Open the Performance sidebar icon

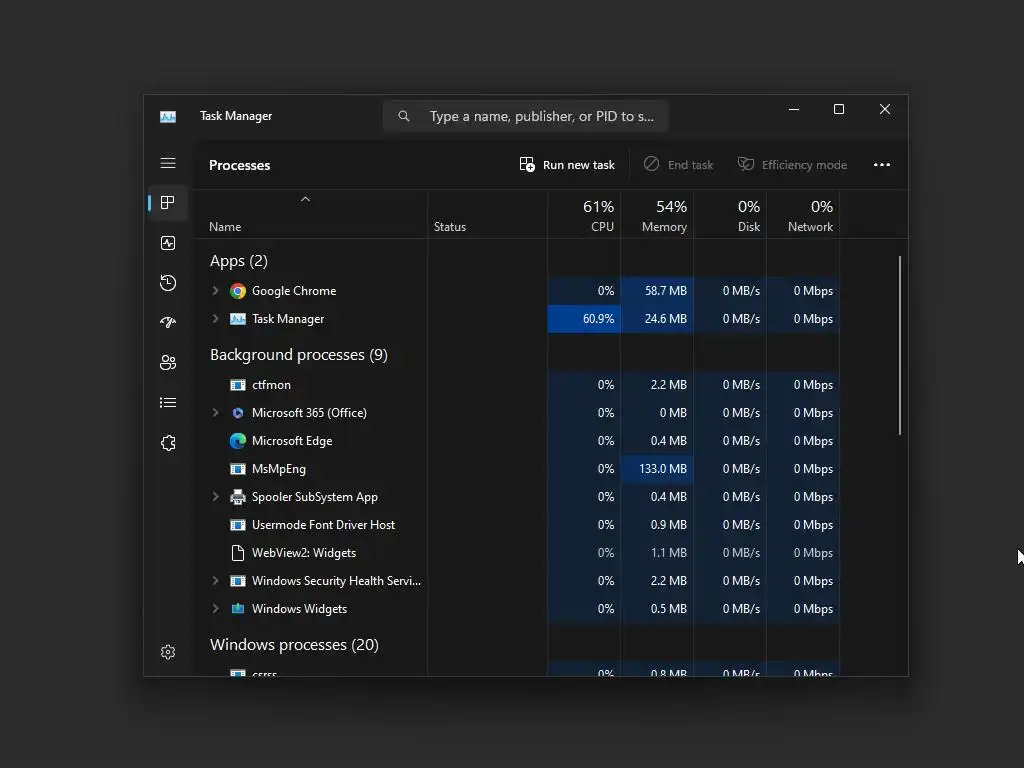[168, 243]
